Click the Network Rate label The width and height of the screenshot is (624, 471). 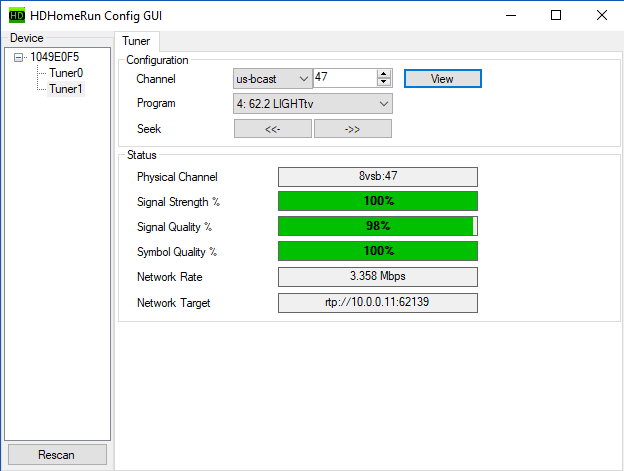coord(170,277)
